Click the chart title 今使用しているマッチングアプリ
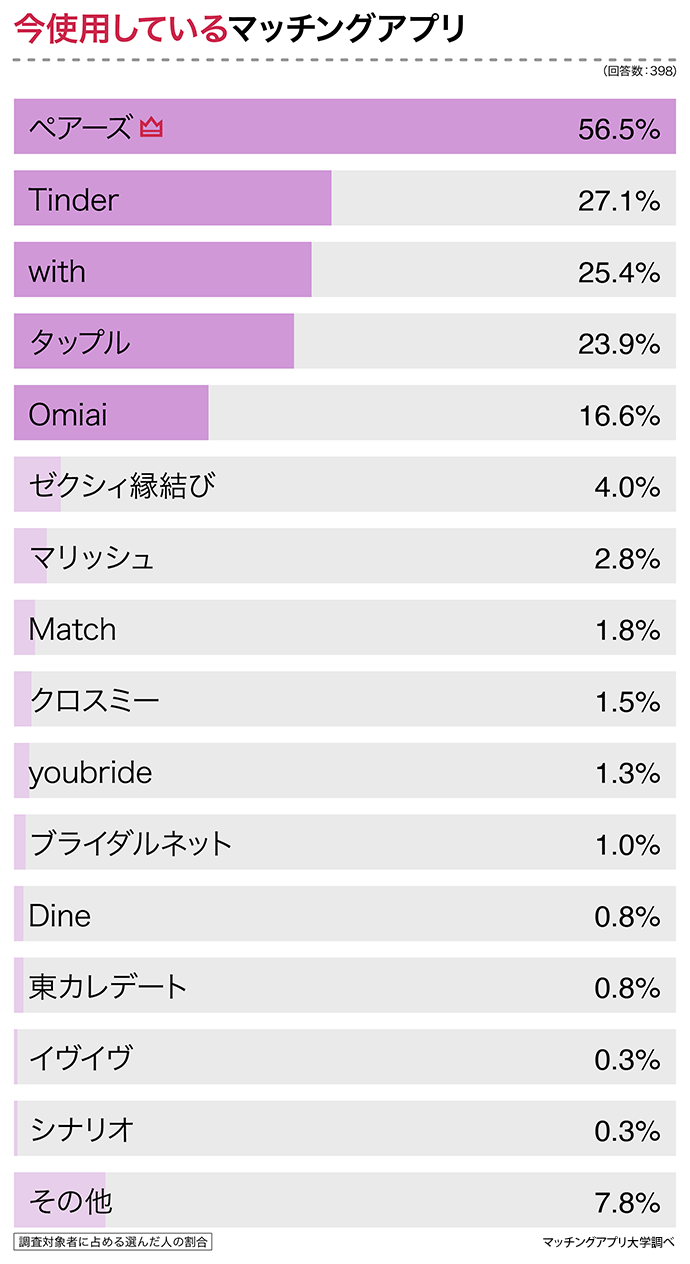The width and height of the screenshot is (690, 1264). point(240,30)
